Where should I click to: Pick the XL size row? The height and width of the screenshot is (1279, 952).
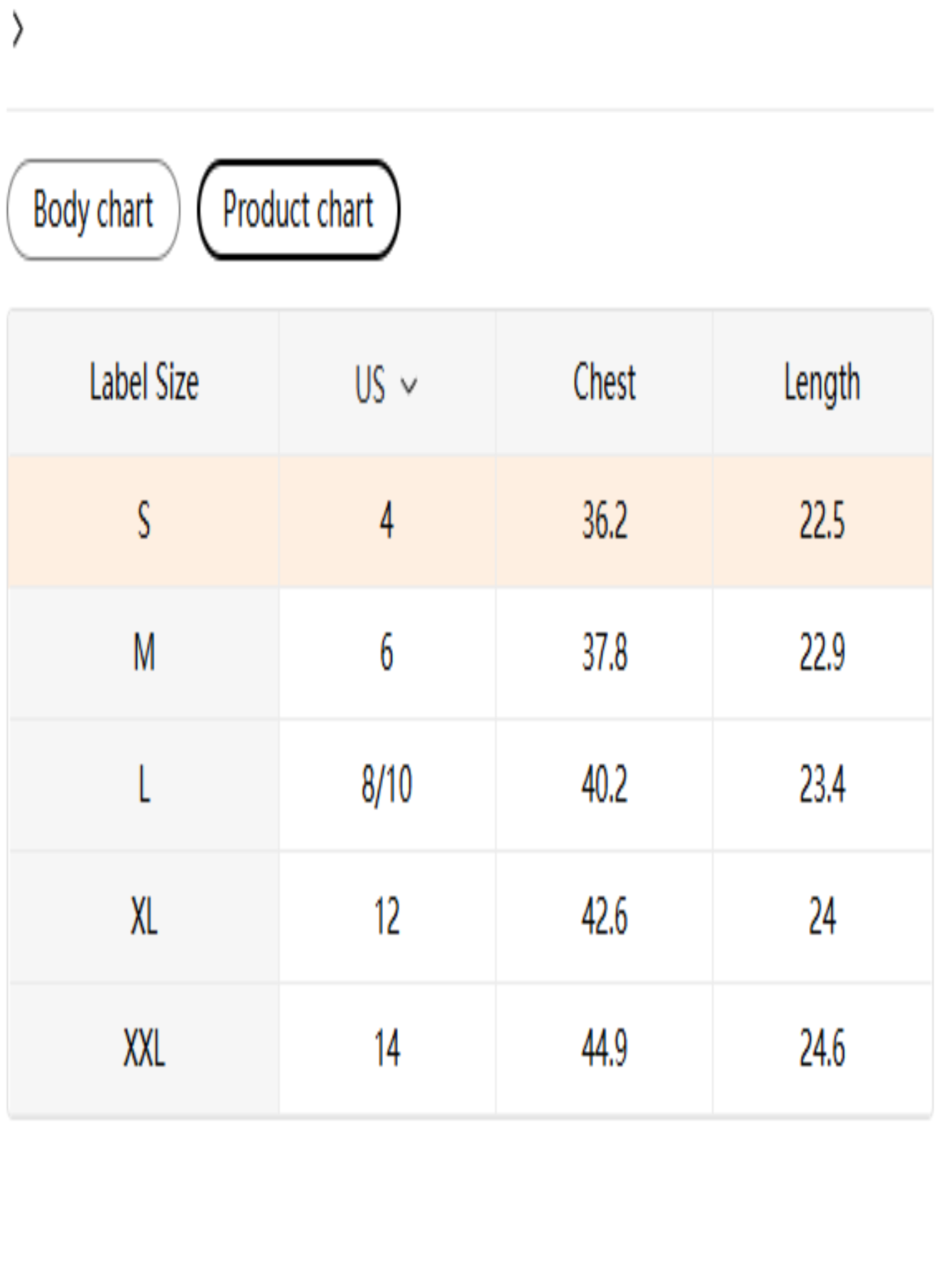[x=144, y=917]
